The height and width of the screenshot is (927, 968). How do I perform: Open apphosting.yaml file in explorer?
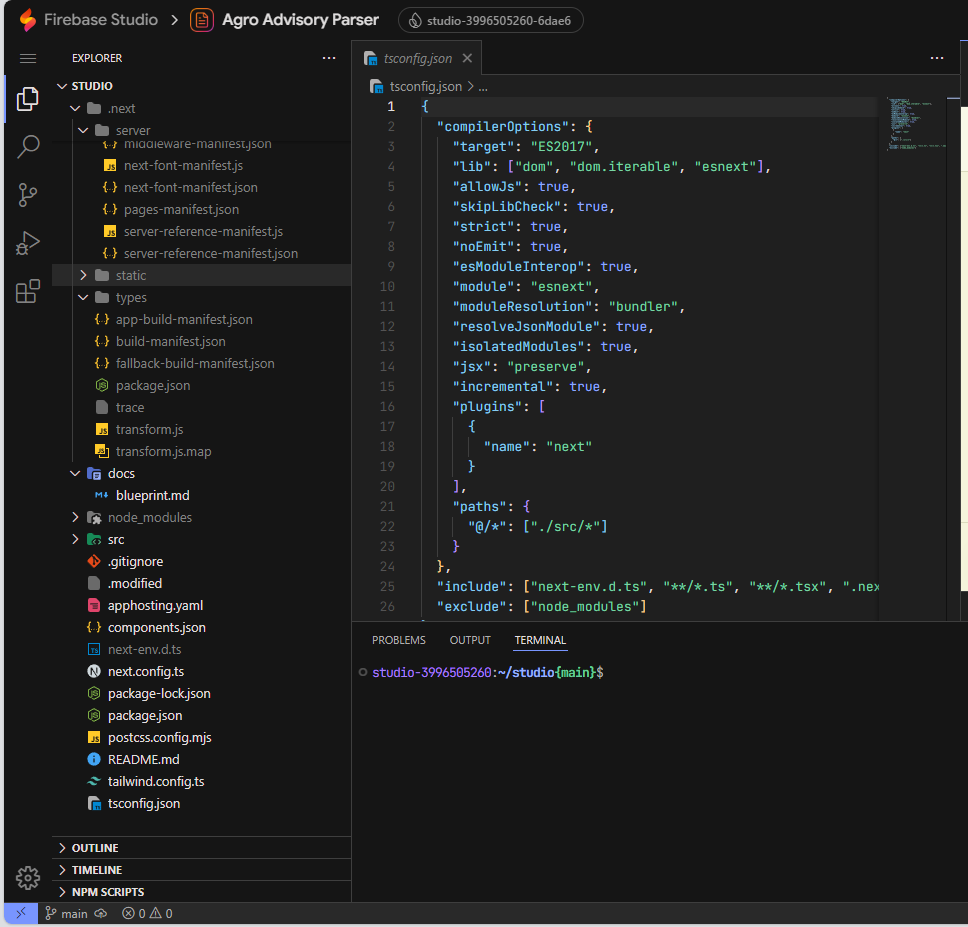155,605
